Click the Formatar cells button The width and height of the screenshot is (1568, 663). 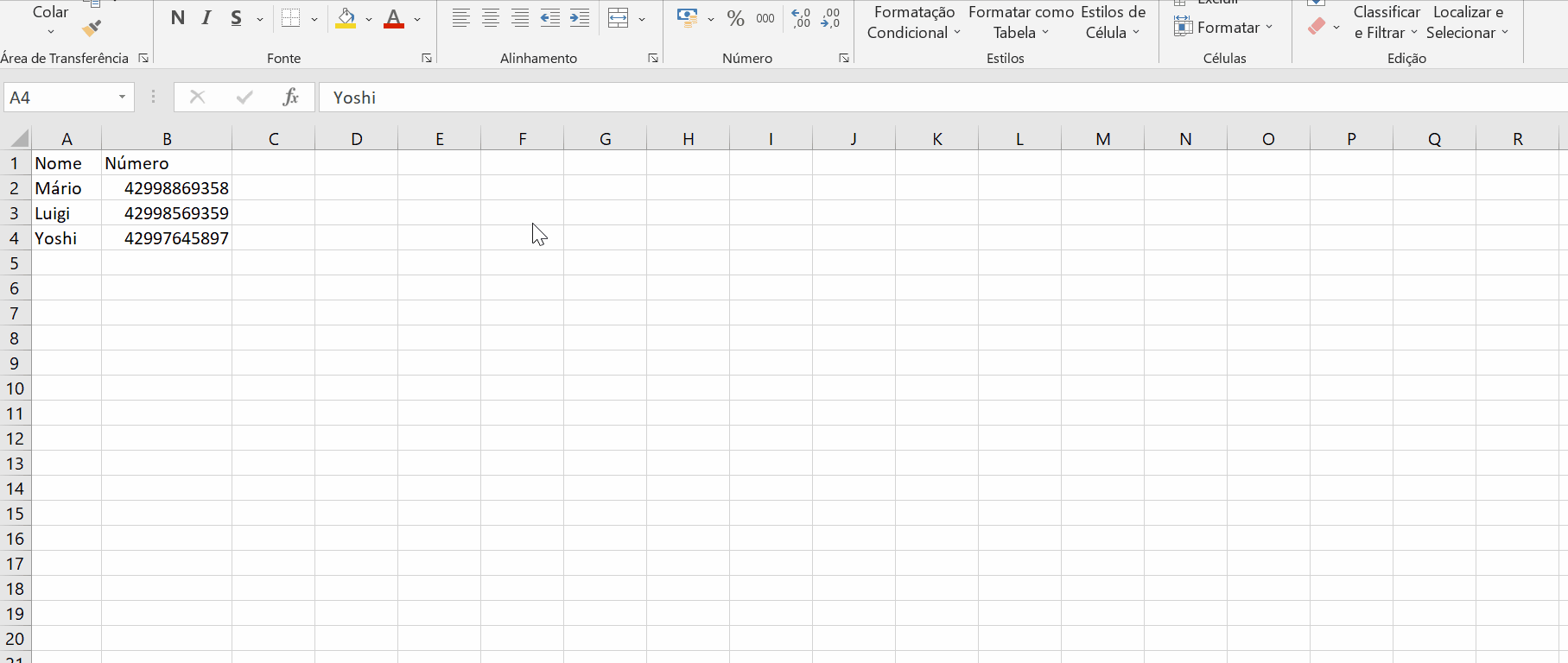pos(1223,28)
